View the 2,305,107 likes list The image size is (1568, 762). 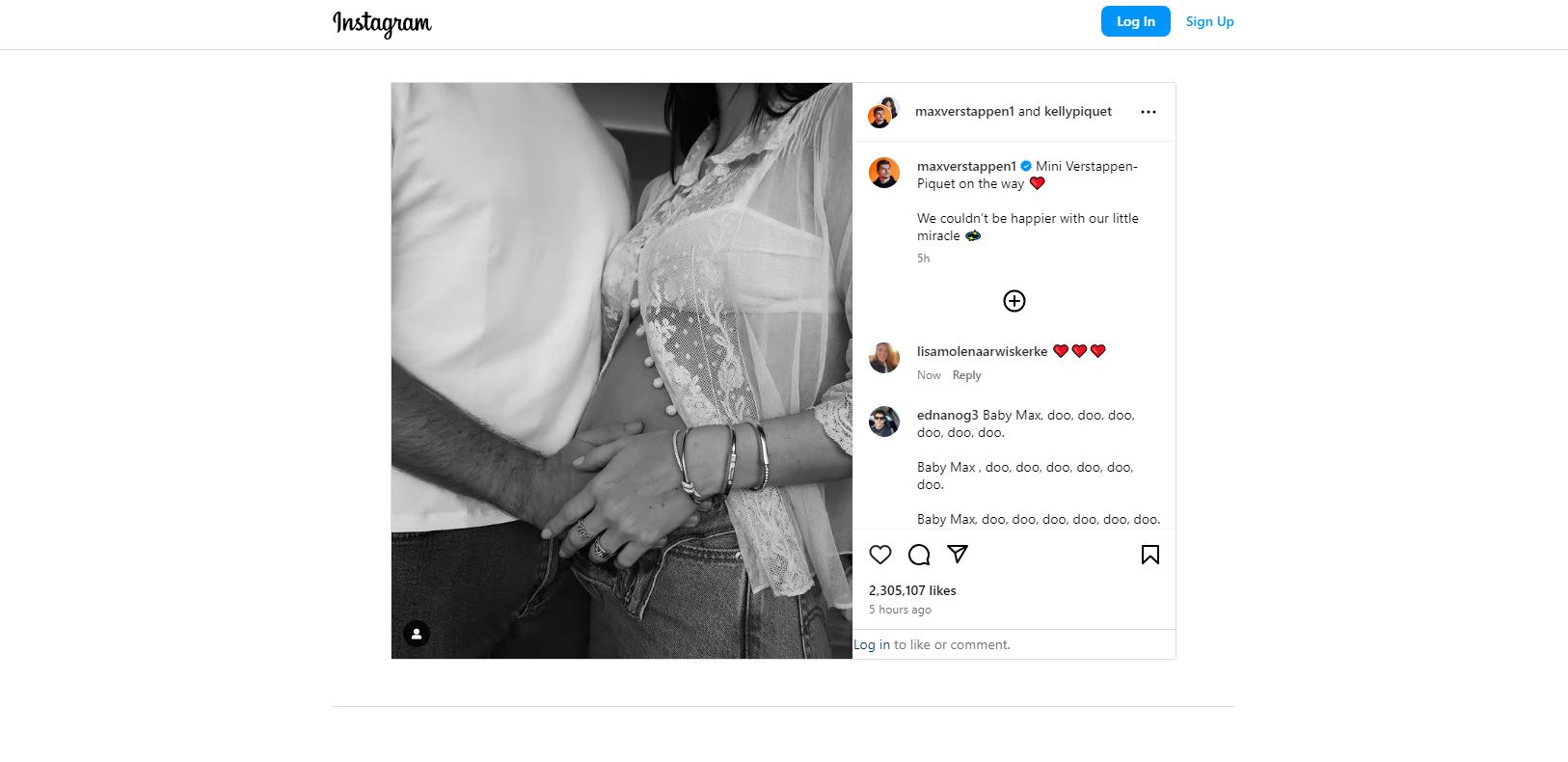point(912,590)
